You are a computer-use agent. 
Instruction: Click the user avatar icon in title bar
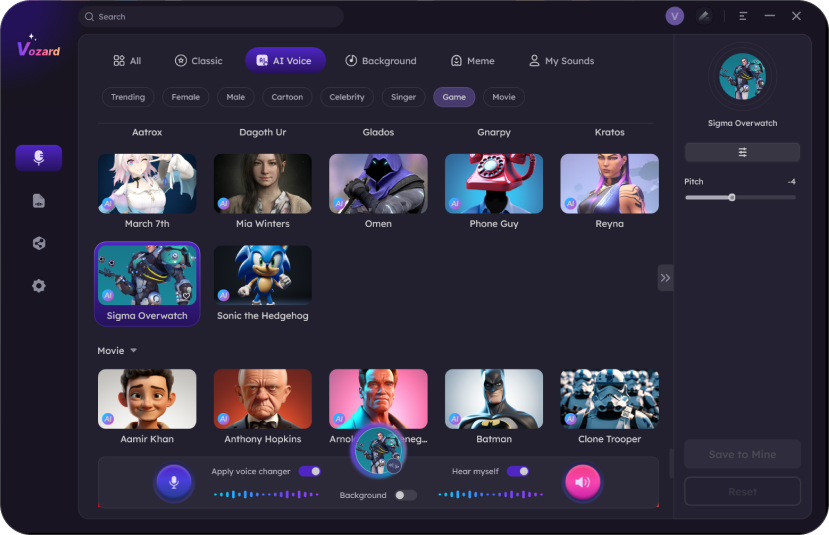[x=675, y=16]
